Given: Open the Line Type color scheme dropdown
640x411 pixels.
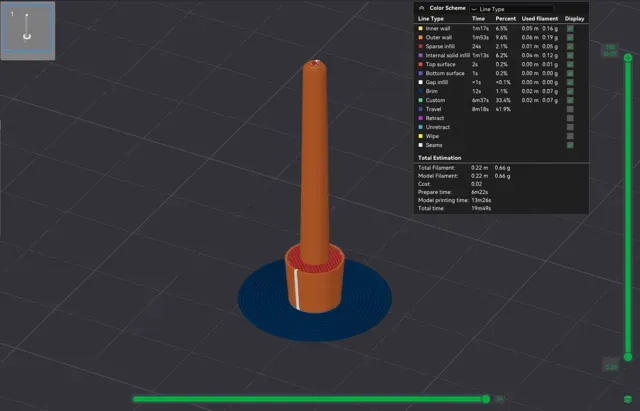Looking at the screenshot, I should [511, 9].
